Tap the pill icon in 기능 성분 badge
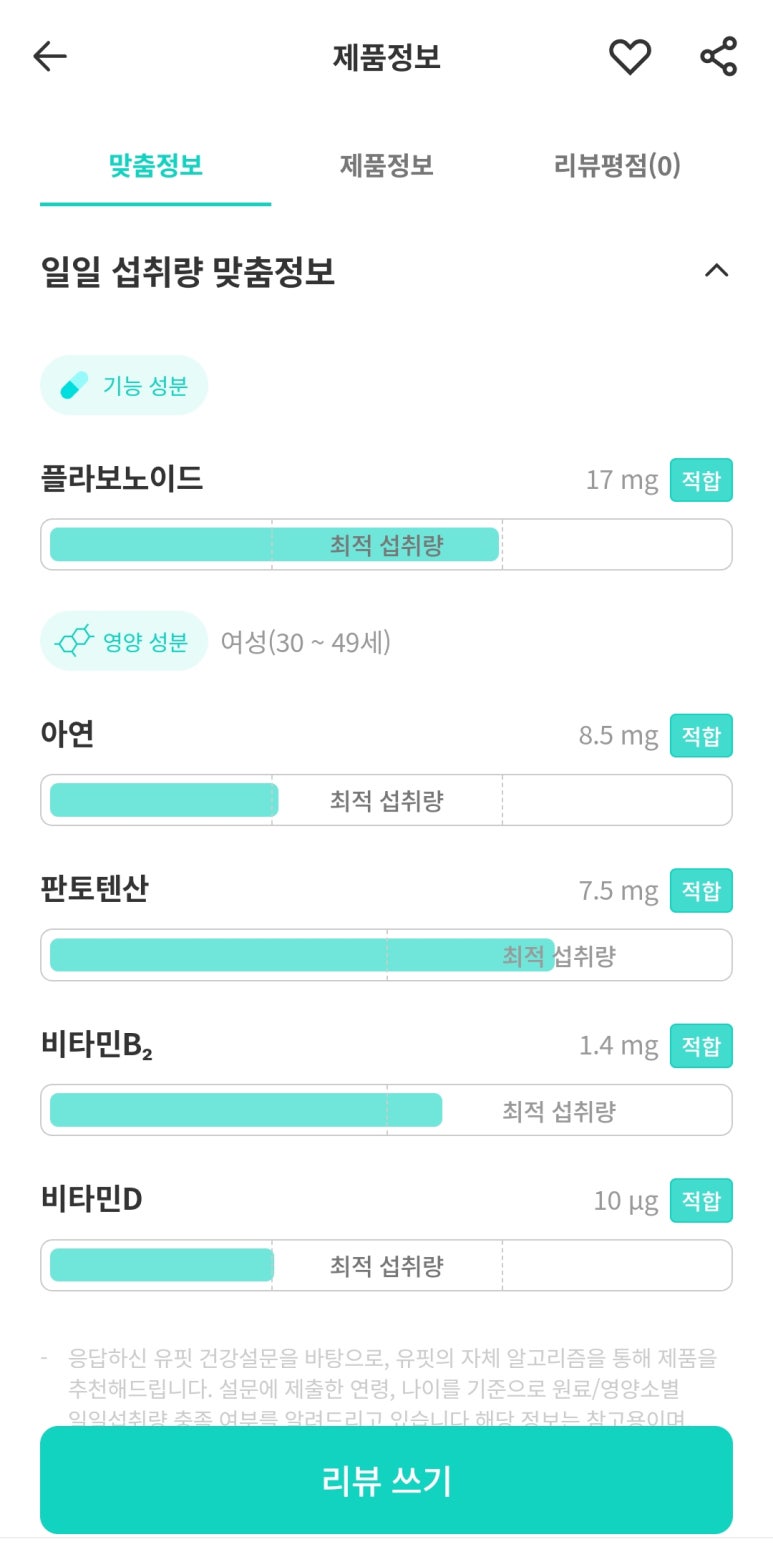773x1557 pixels. pos(75,385)
